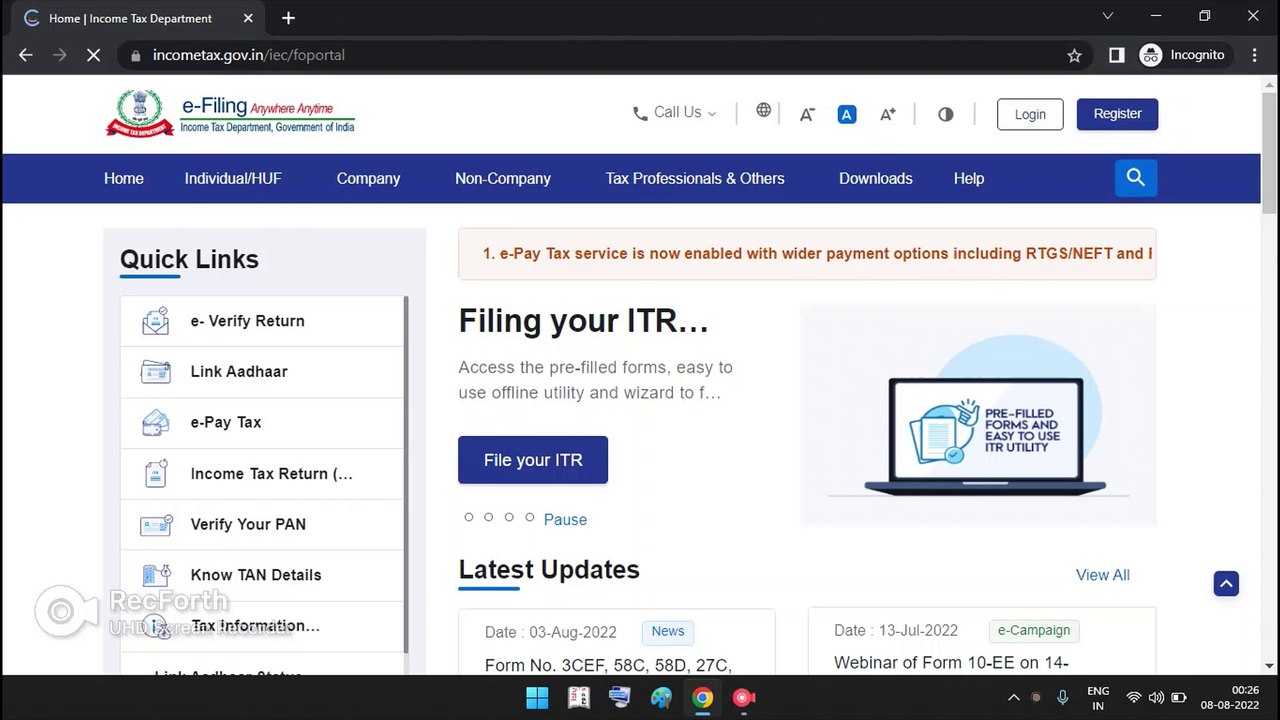
Task: Open the blue search magnifier button
Action: (1136, 178)
